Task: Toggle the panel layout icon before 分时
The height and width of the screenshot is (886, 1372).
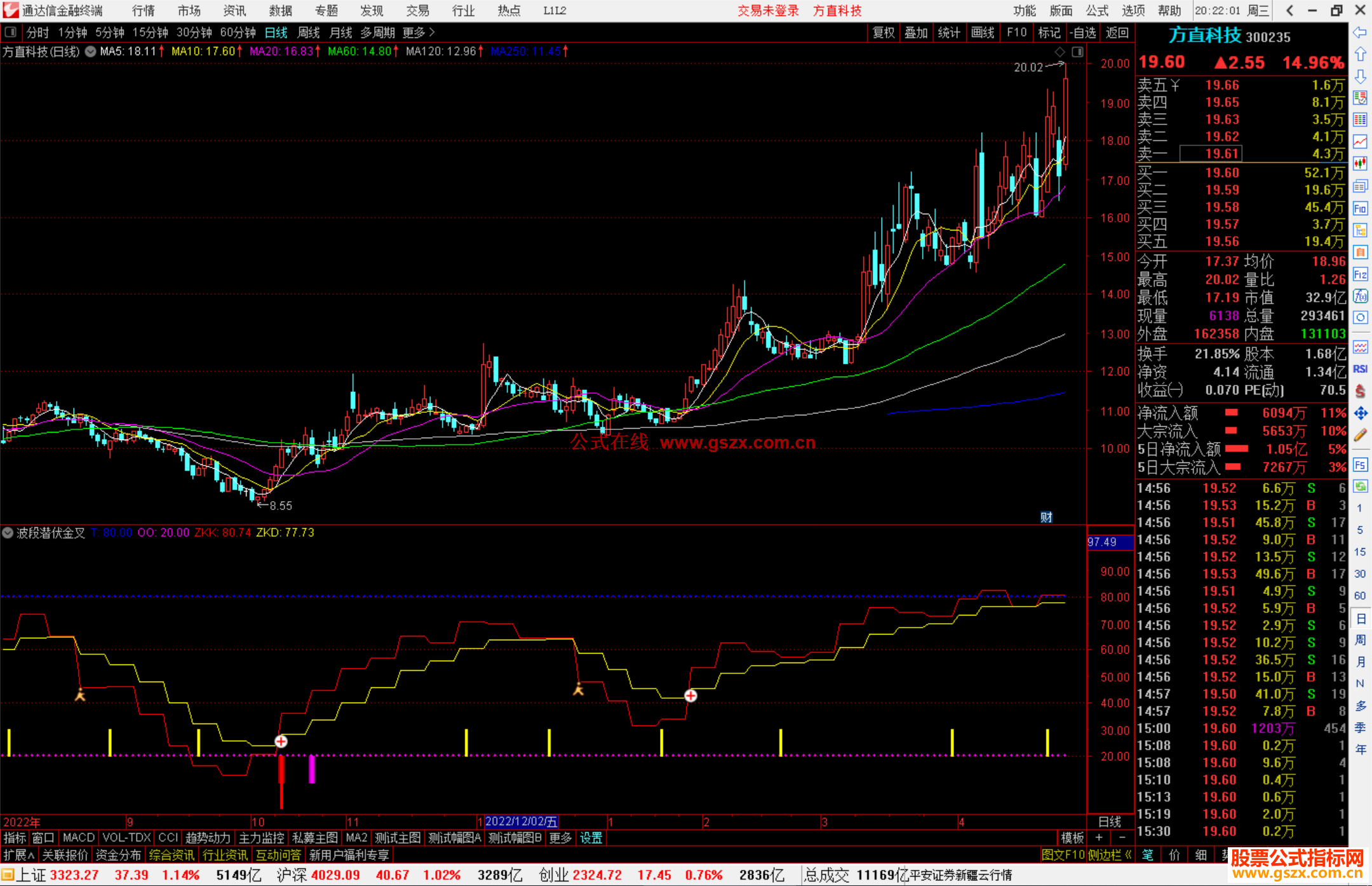Action: click(x=11, y=32)
